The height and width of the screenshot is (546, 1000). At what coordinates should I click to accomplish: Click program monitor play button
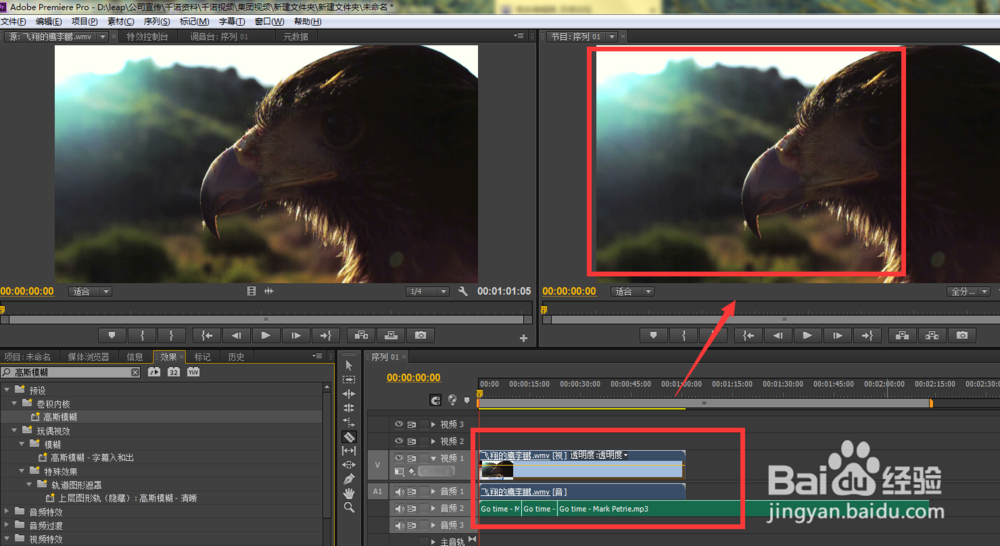click(x=807, y=336)
